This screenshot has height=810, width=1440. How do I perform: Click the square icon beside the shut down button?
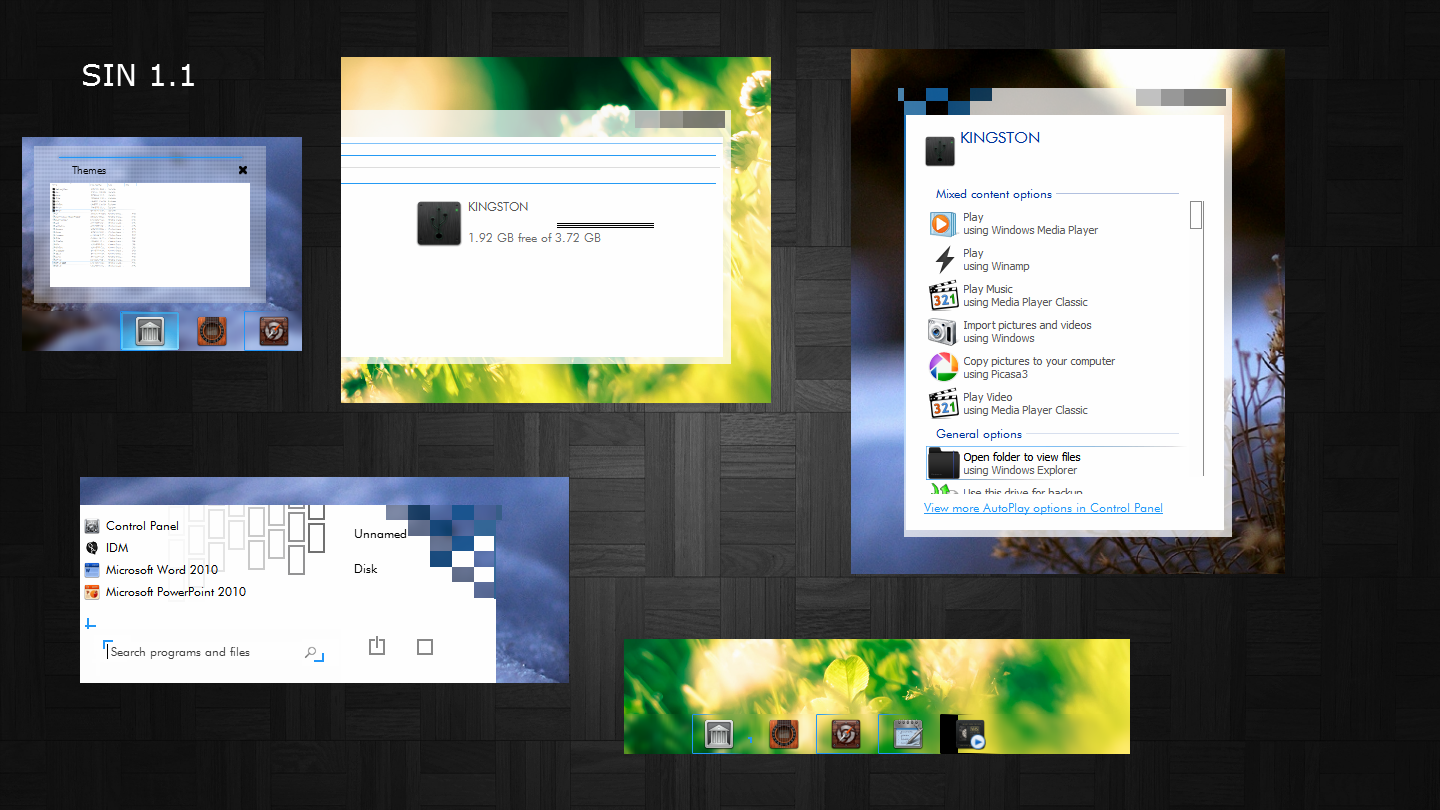(x=425, y=647)
